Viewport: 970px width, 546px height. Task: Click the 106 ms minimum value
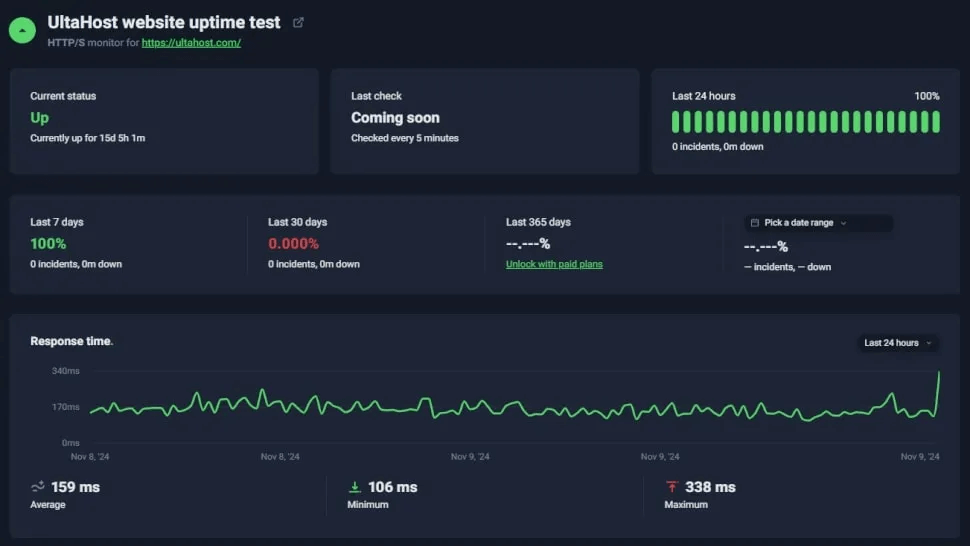tap(393, 487)
